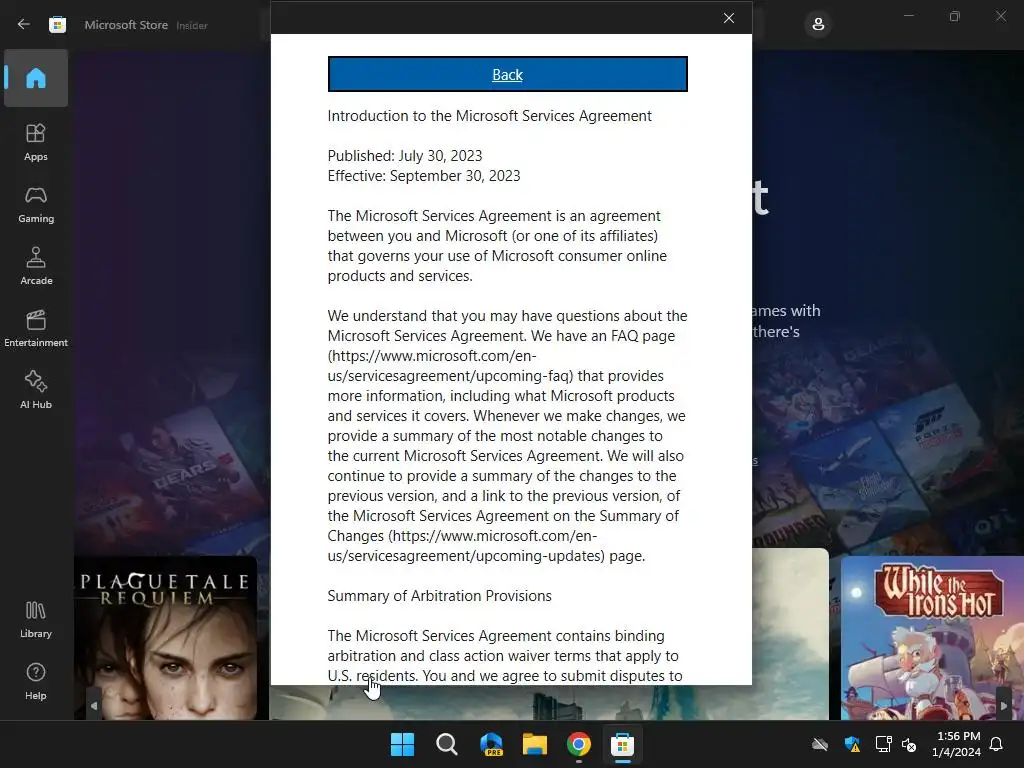This screenshot has width=1024, height=768.
Task: Minimize the Microsoft Store window
Action: click(x=908, y=16)
